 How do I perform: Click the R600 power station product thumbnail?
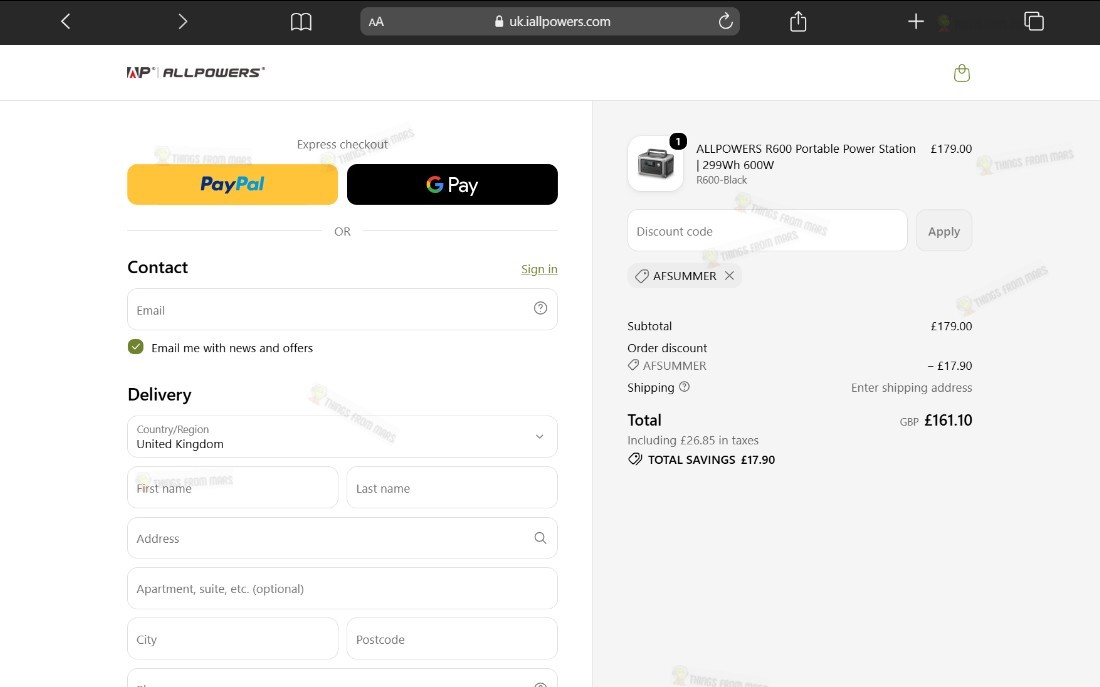(656, 164)
